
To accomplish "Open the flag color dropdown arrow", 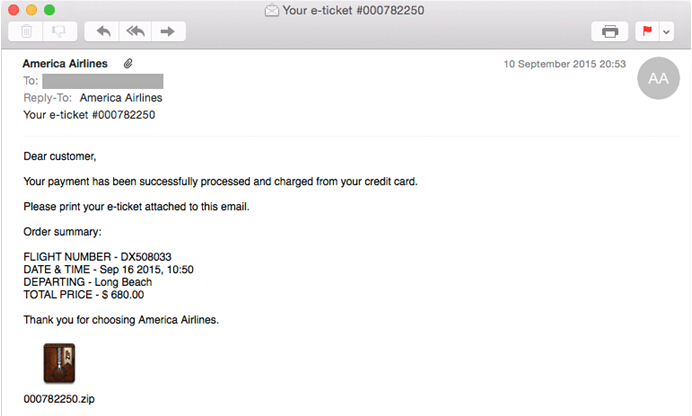I will 666,31.
